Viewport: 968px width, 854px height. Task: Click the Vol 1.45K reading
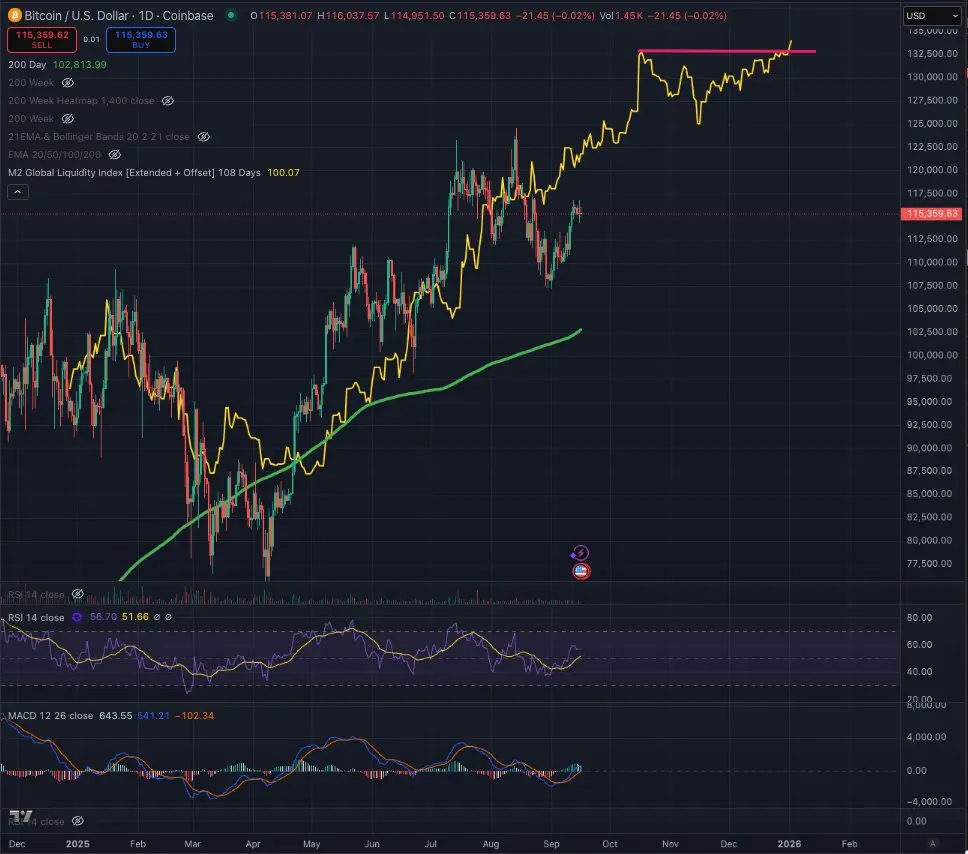(622, 15)
